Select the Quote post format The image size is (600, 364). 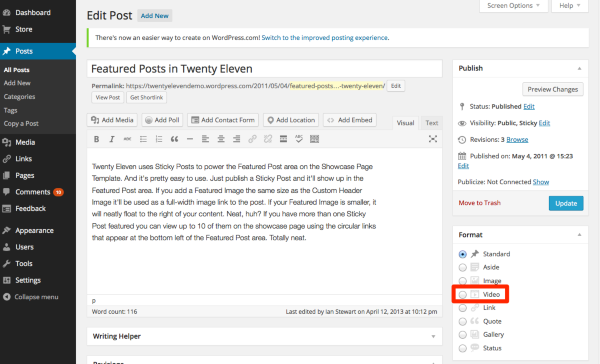(463, 322)
